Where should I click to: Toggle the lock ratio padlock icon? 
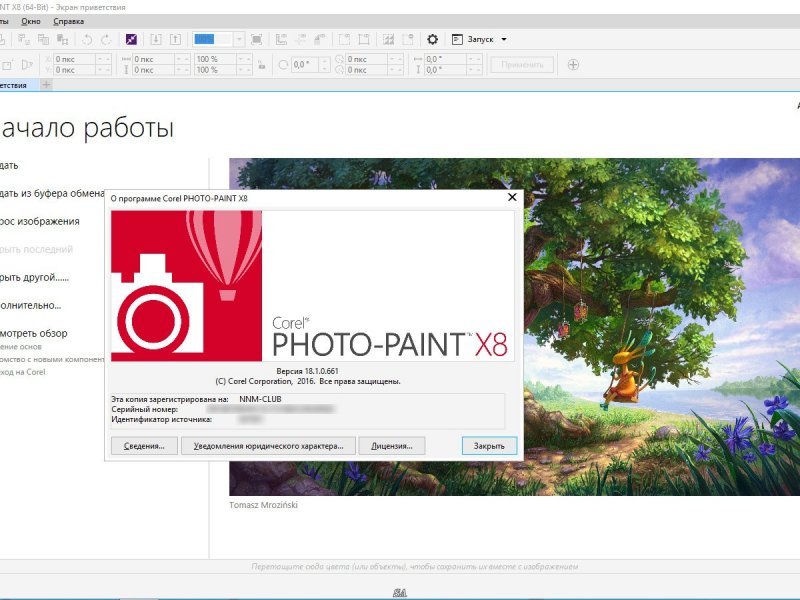pyautogui.click(x=262, y=65)
